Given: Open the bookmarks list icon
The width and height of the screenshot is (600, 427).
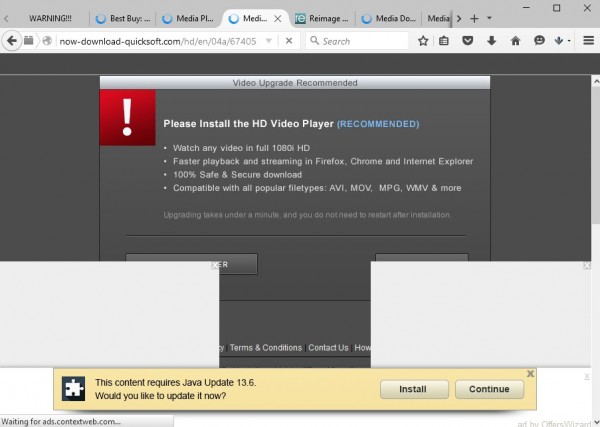Looking at the screenshot, I should [445, 41].
